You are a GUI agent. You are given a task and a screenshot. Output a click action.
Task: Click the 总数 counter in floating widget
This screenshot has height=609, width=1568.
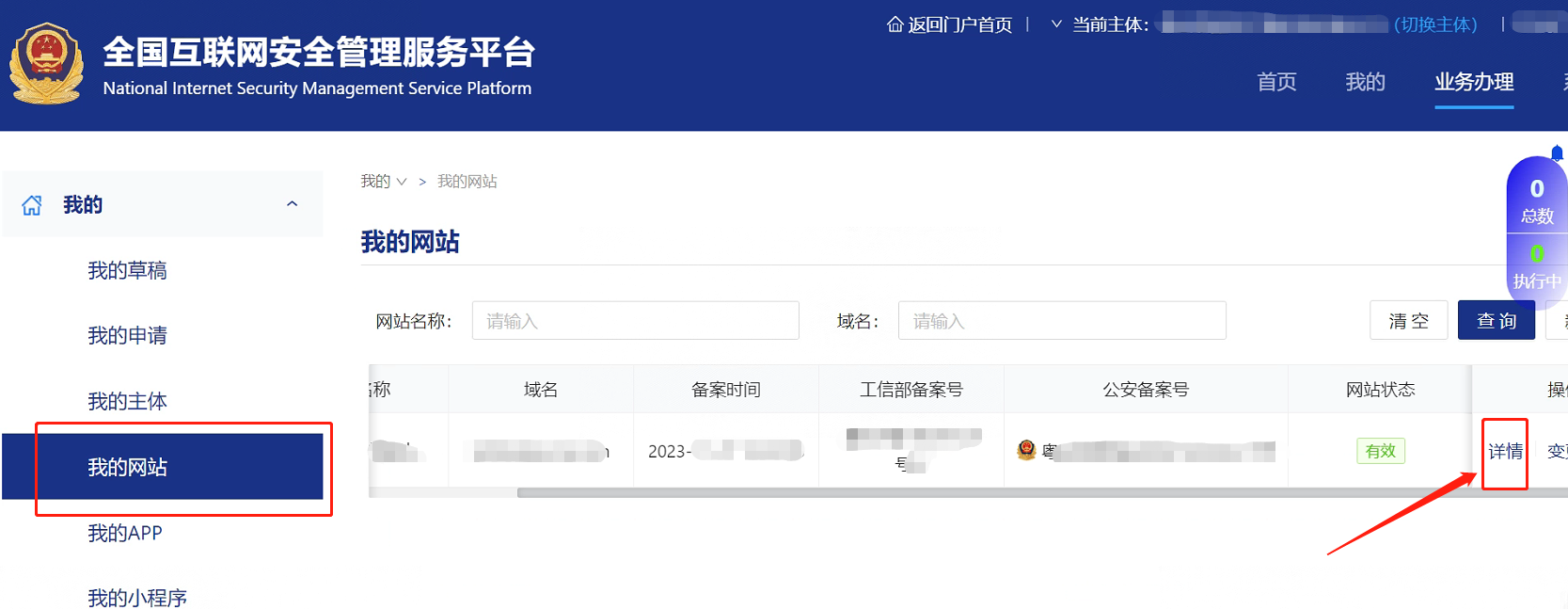[x=1537, y=202]
